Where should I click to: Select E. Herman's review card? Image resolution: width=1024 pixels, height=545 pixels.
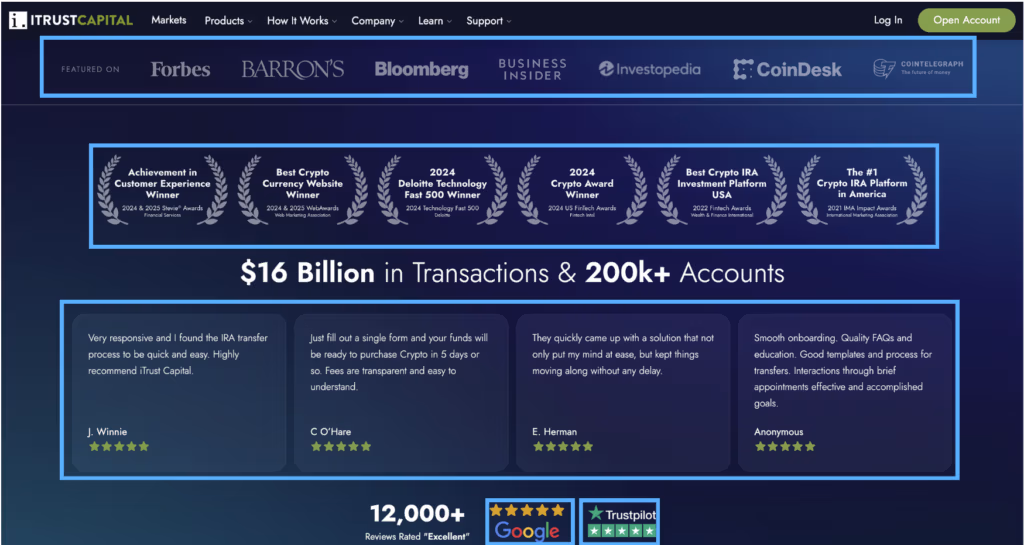[x=623, y=392]
